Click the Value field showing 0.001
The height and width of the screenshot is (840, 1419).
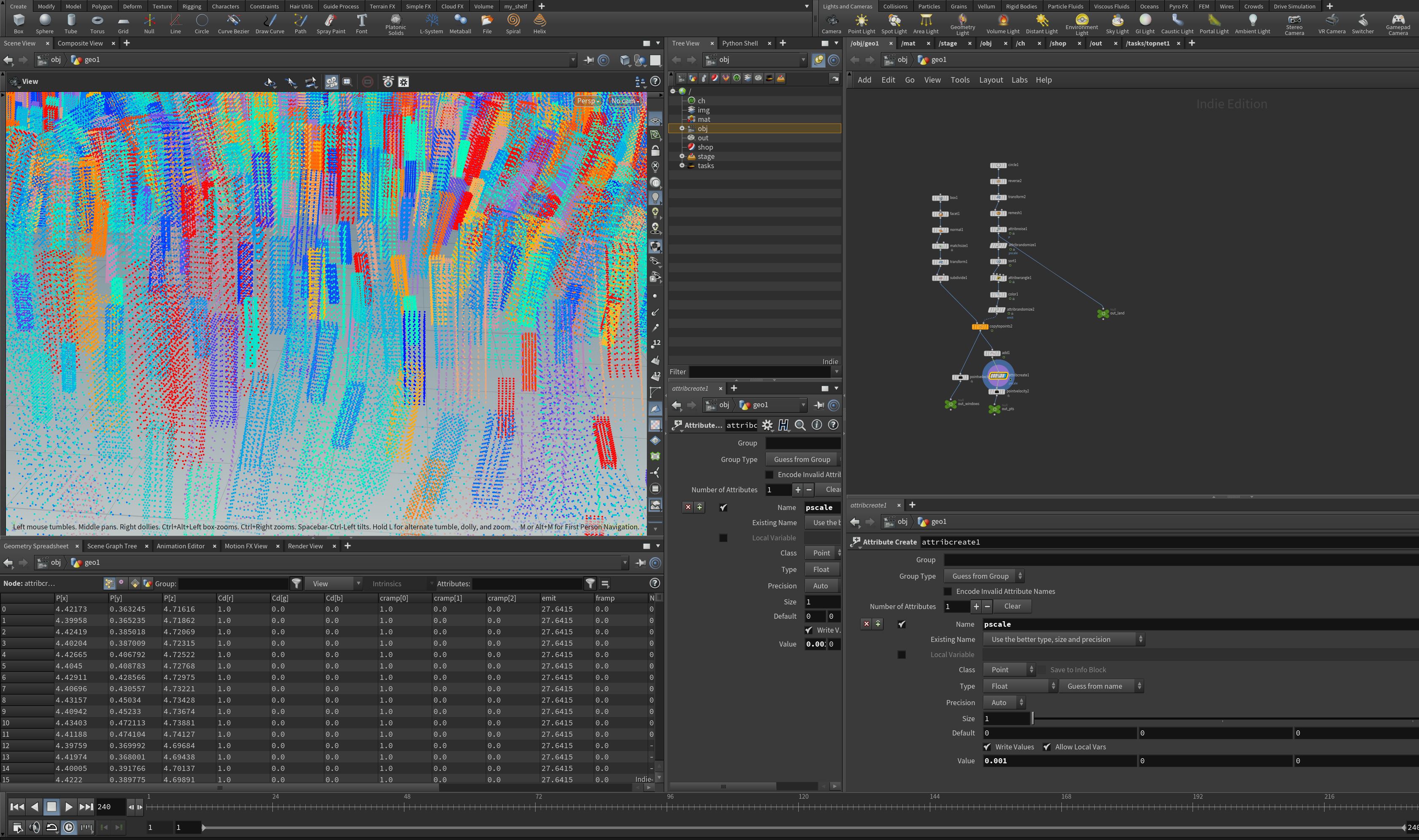tap(1060, 760)
